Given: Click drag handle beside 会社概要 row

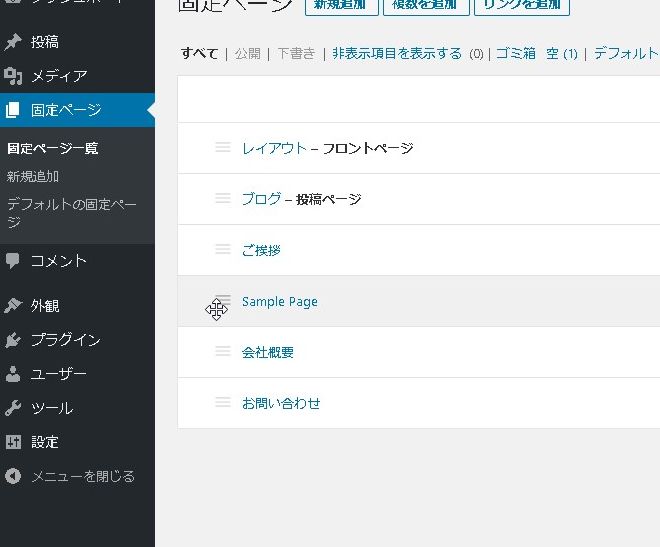Looking at the screenshot, I should pyautogui.click(x=223, y=352).
